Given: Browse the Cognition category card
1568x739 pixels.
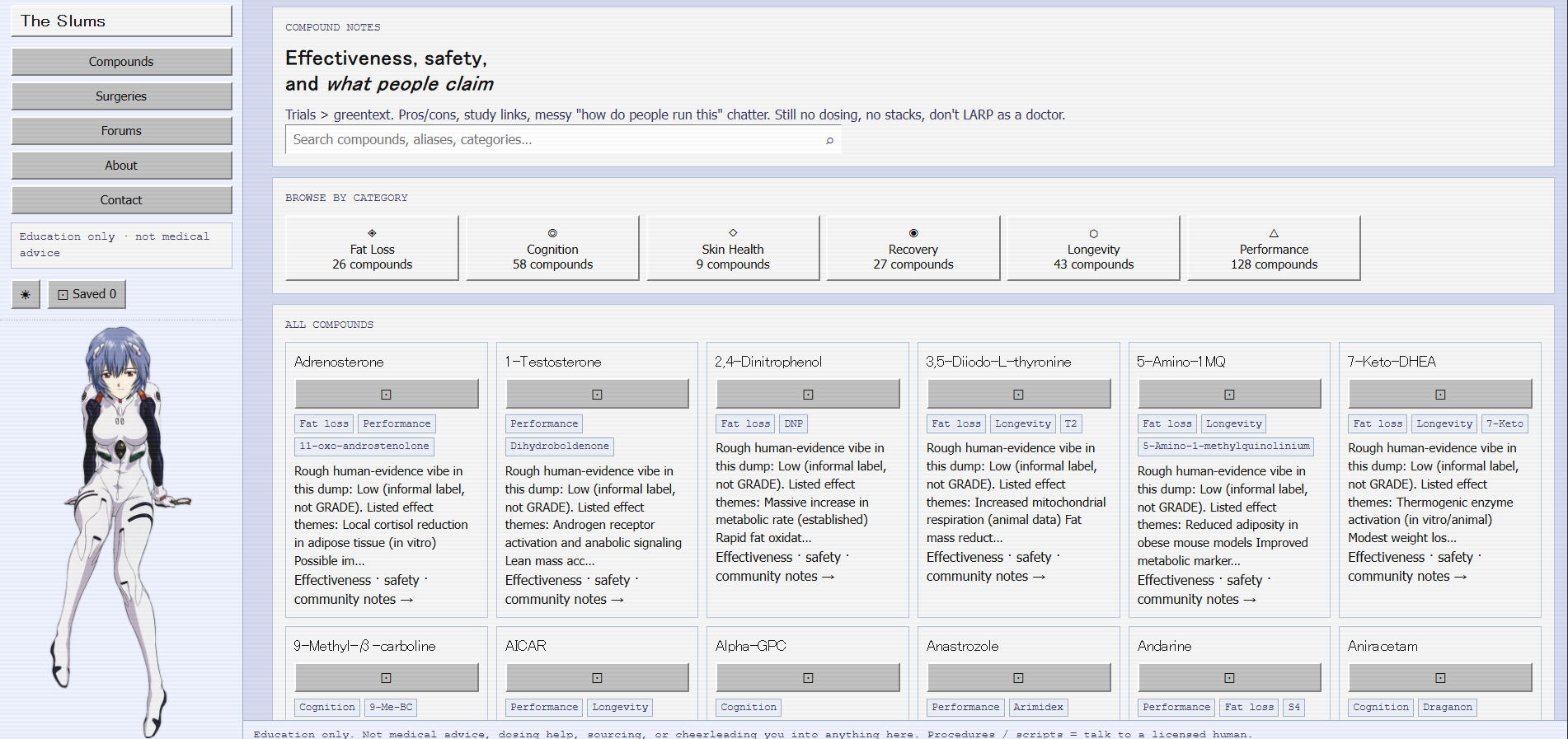Looking at the screenshot, I should click(552, 248).
